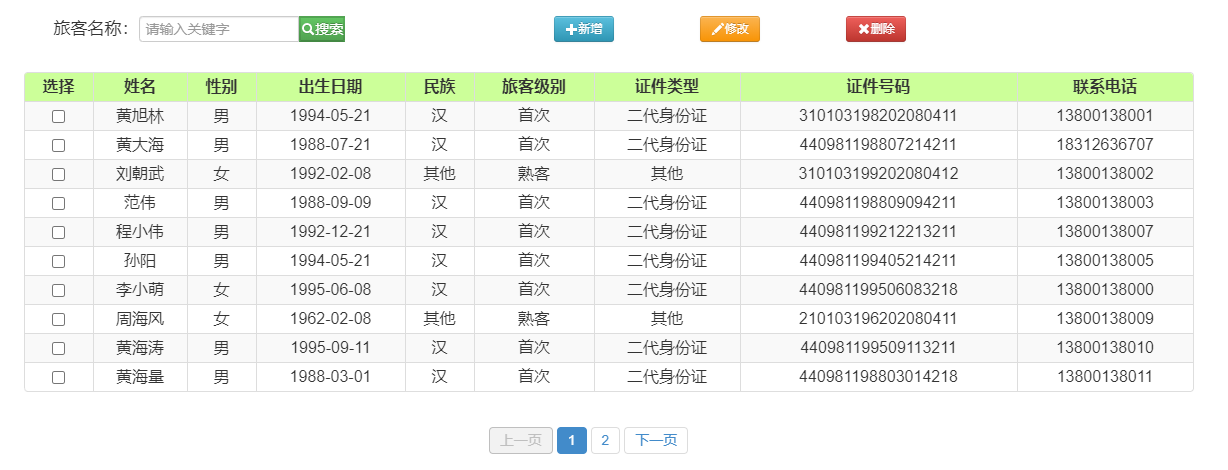Check the 李小萌 row checkbox

pos(59,290)
